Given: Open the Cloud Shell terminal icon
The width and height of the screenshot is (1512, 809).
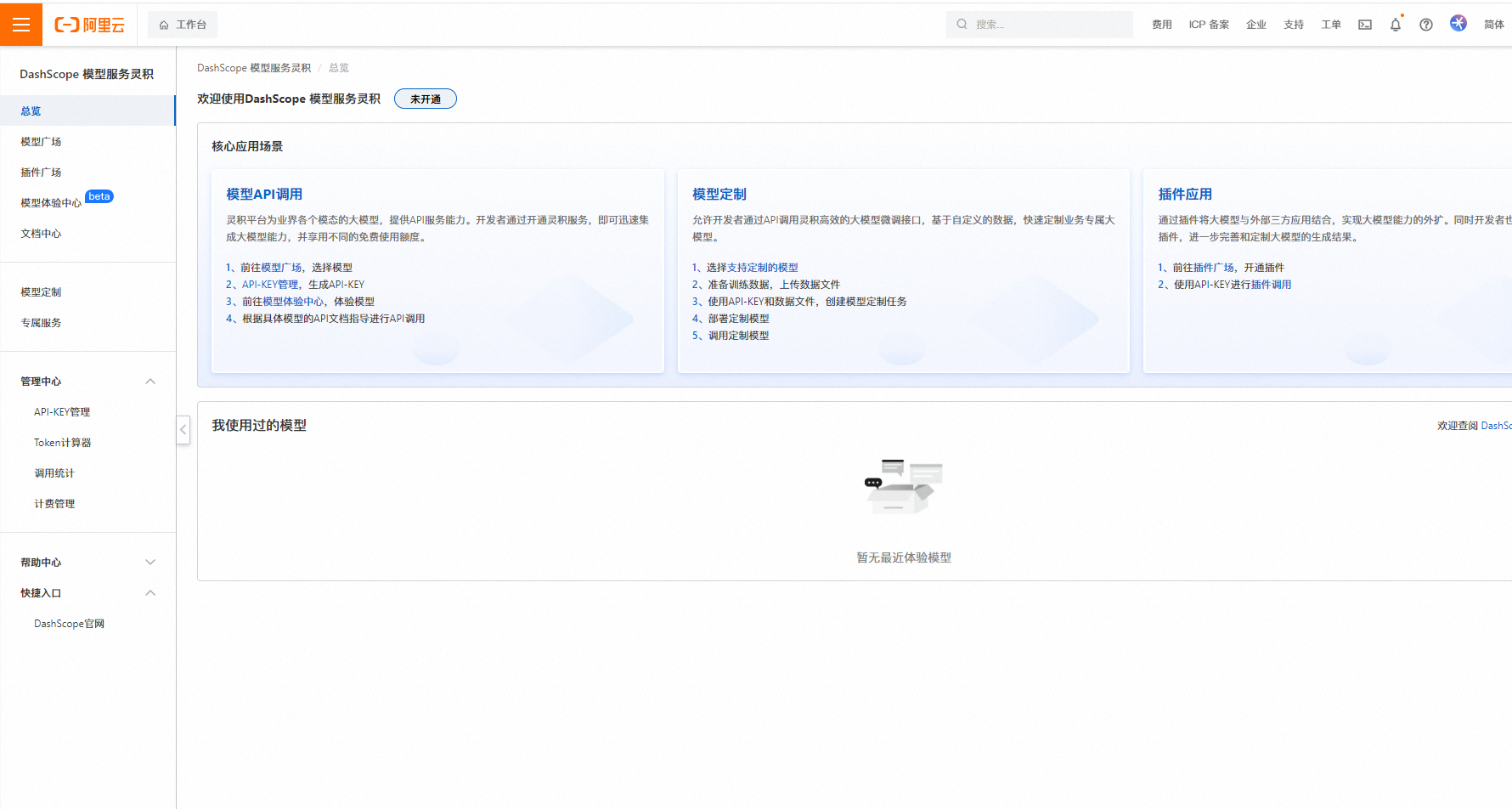Looking at the screenshot, I should [1365, 25].
